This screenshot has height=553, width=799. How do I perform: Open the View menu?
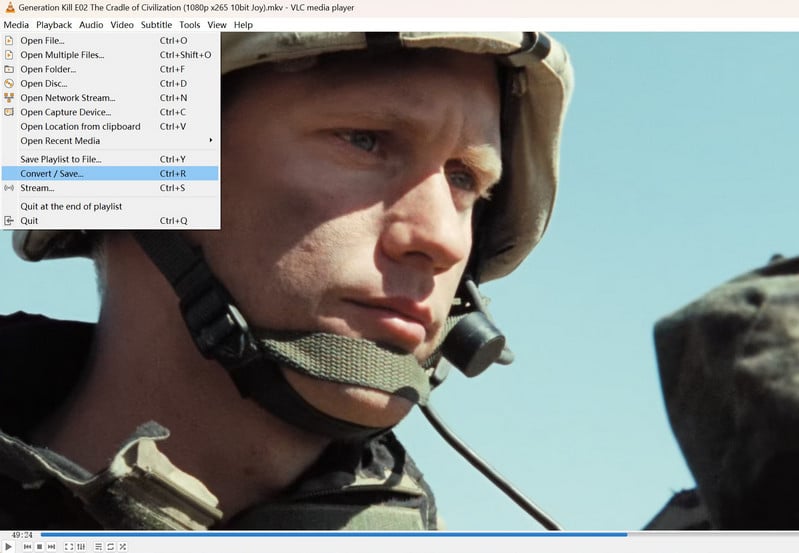[217, 24]
